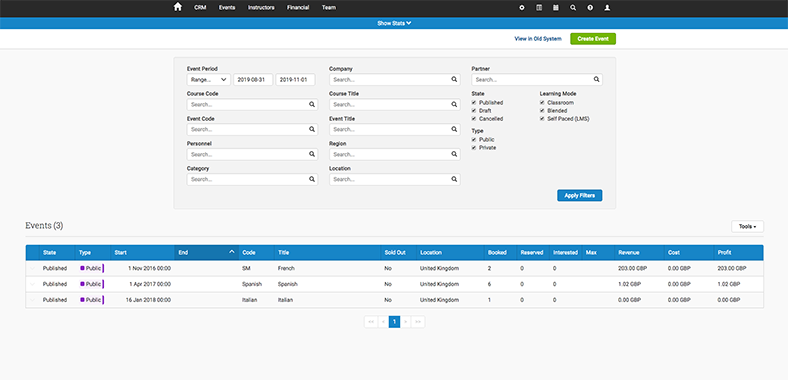Open the Instructors menu
Viewport: 788px width, 380px height.
click(261, 8)
